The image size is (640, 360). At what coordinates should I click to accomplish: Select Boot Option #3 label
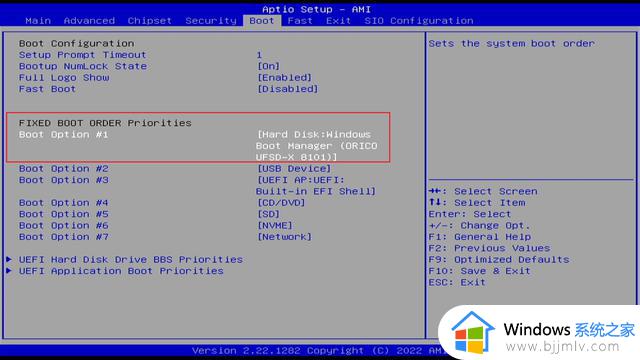click(x=63, y=180)
